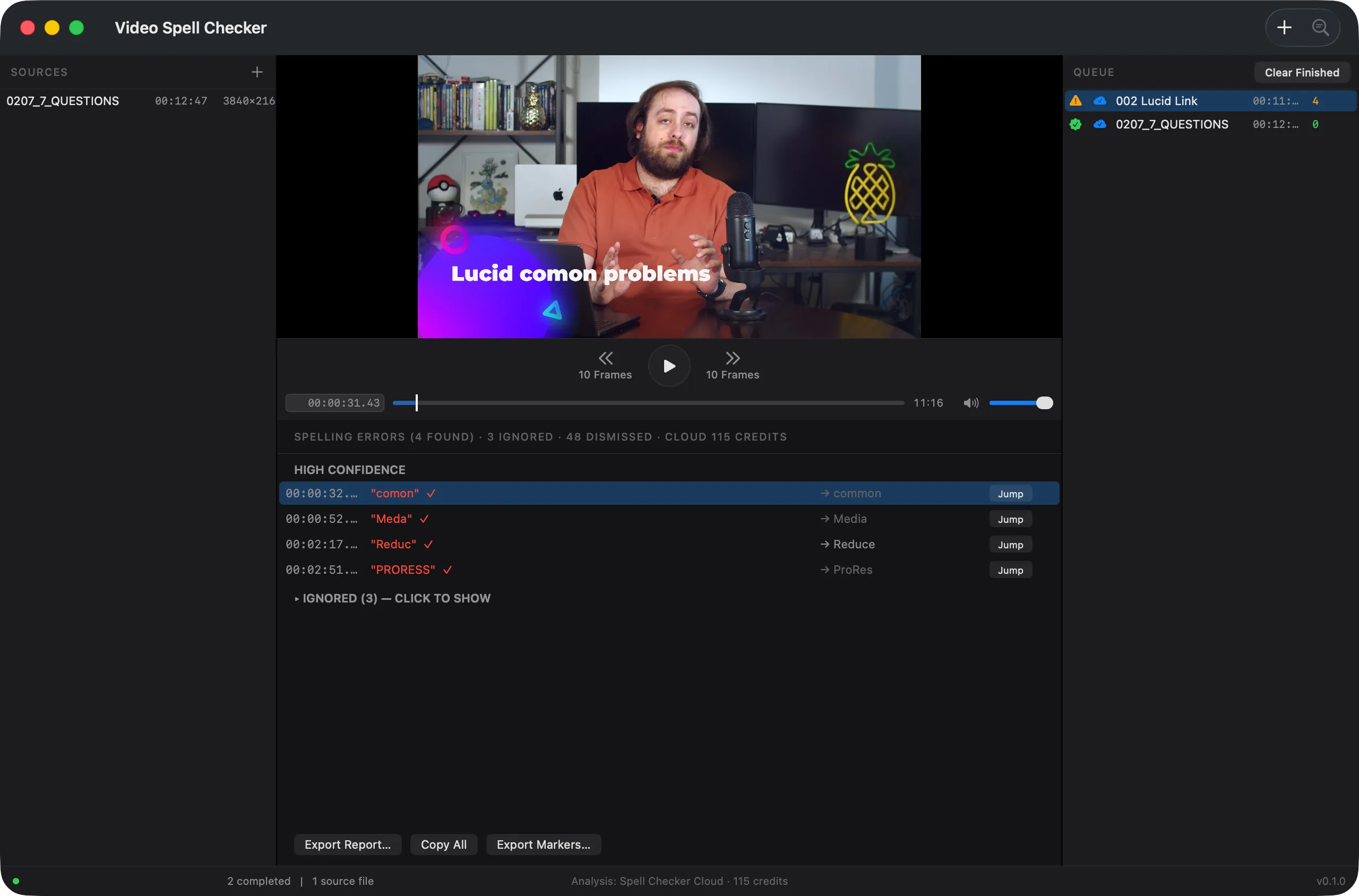This screenshot has height=896, width=1359.
Task: Jump to the "PRORESS" error
Action: 1010,570
